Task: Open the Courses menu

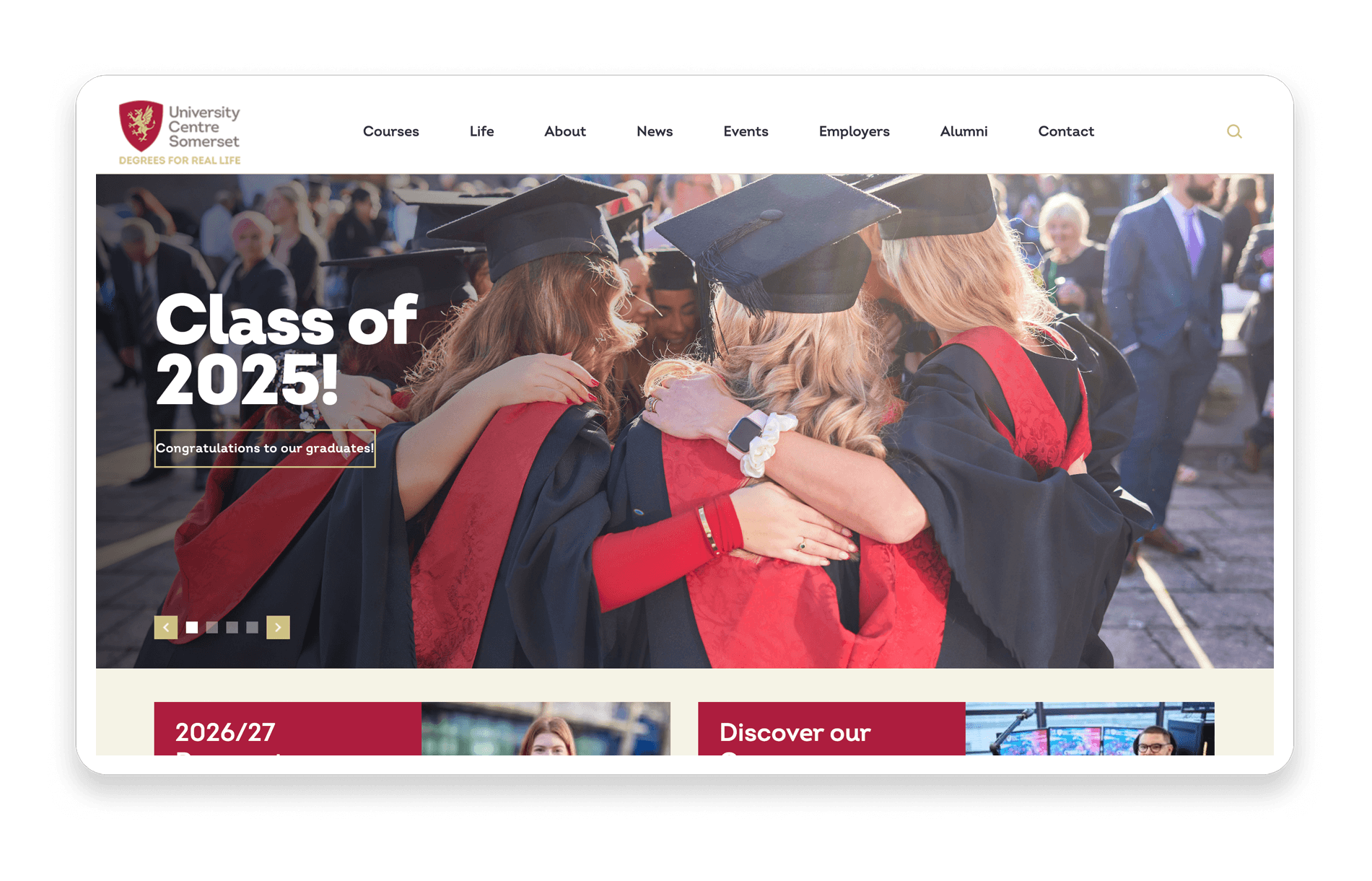Action: 391,131
